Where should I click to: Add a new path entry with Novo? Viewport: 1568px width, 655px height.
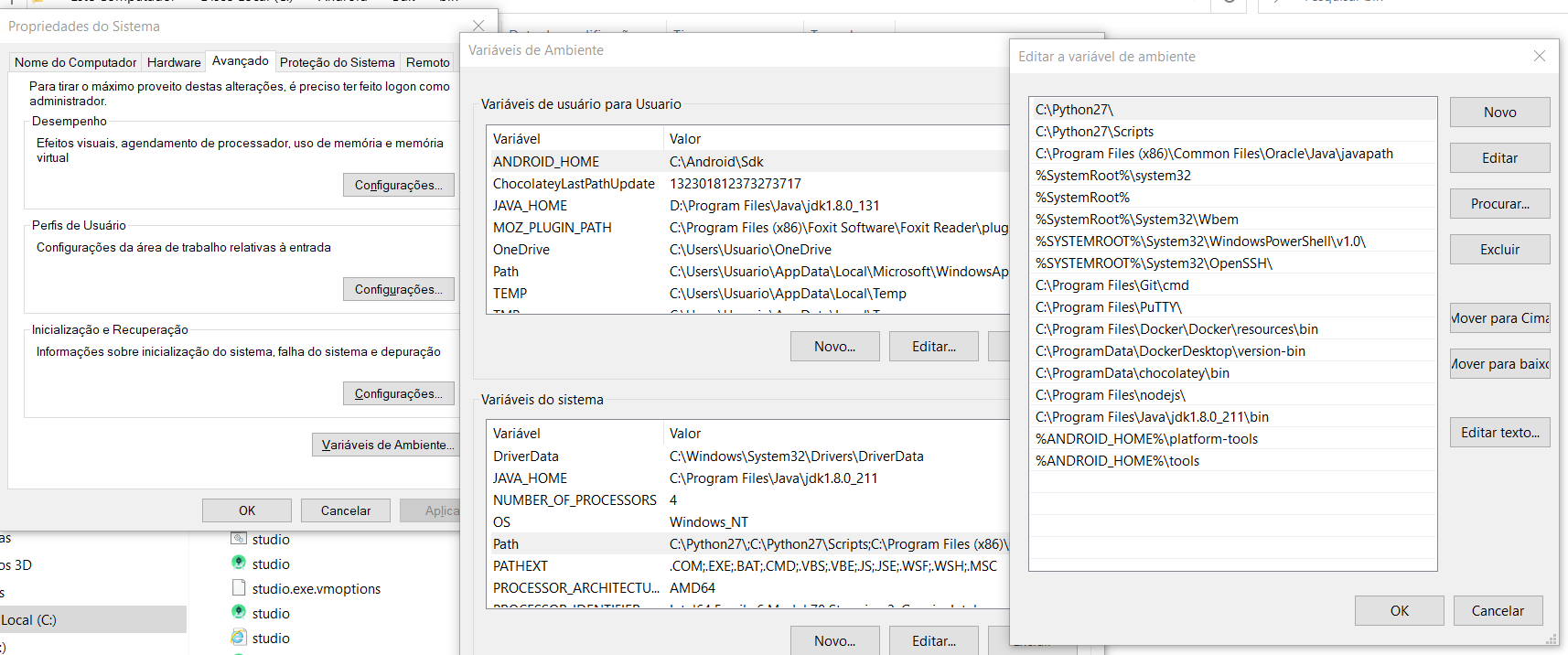(x=1500, y=113)
